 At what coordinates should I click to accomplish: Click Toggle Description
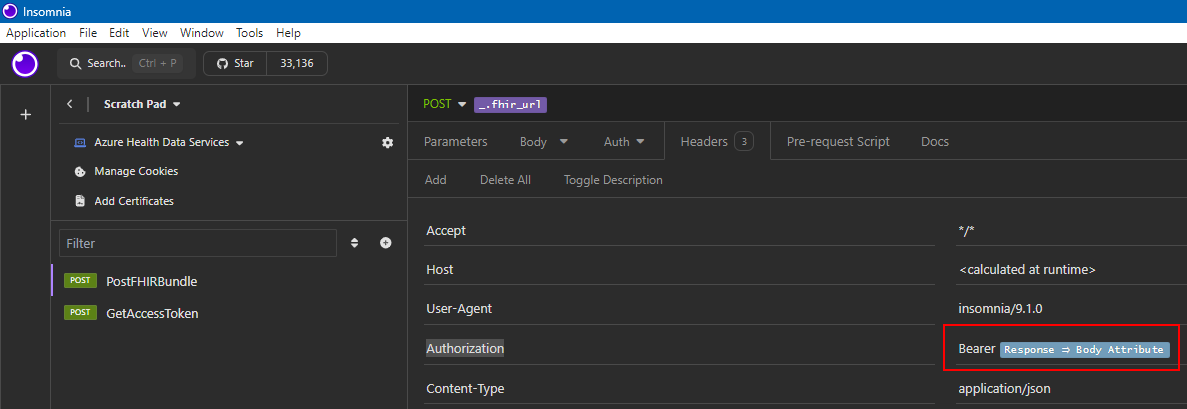(x=613, y=180)
